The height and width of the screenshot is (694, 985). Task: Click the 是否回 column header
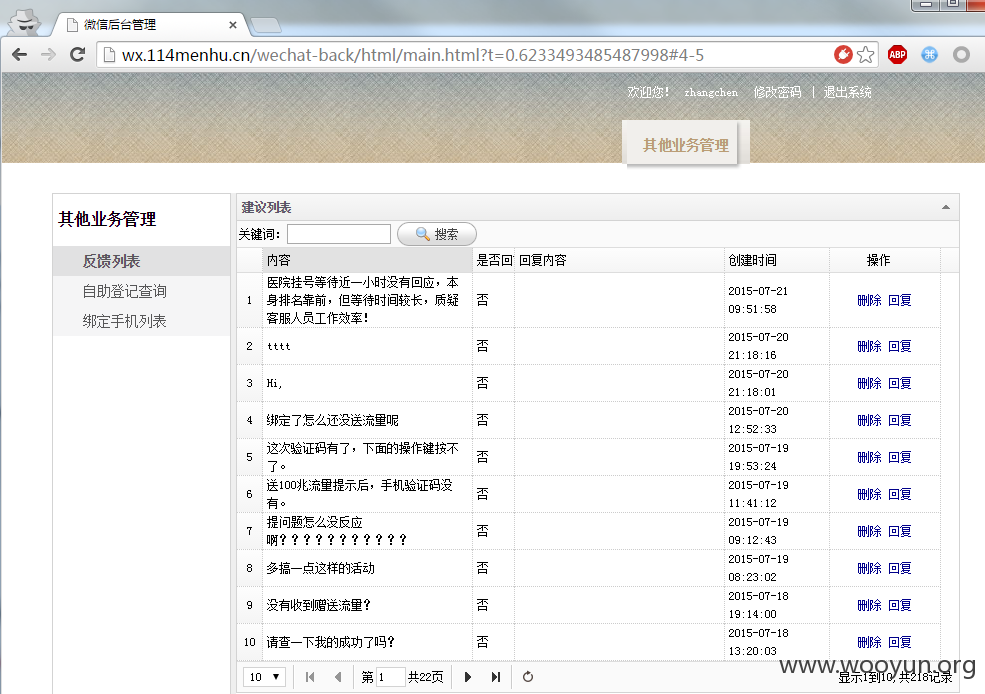tap(493, 260)
